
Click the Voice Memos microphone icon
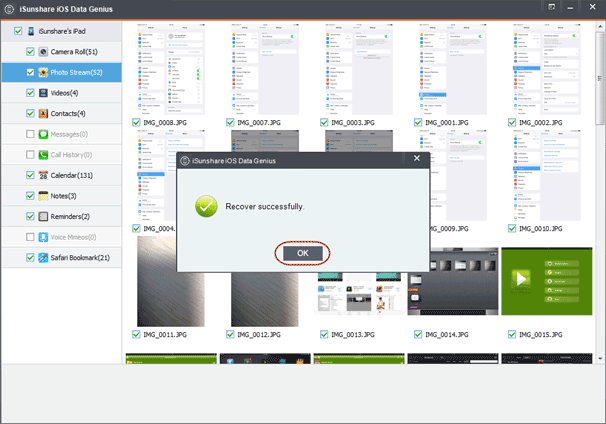[43, 237]
